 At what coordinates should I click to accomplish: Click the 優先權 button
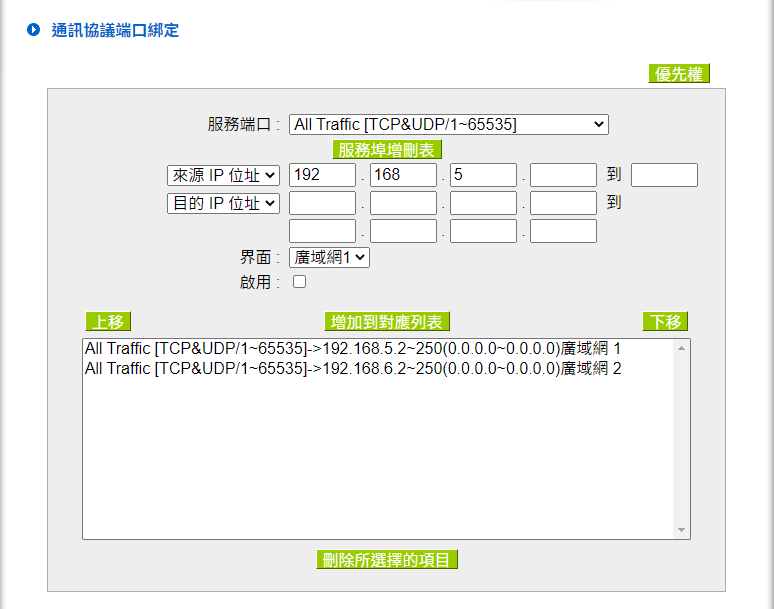[679, 74]
